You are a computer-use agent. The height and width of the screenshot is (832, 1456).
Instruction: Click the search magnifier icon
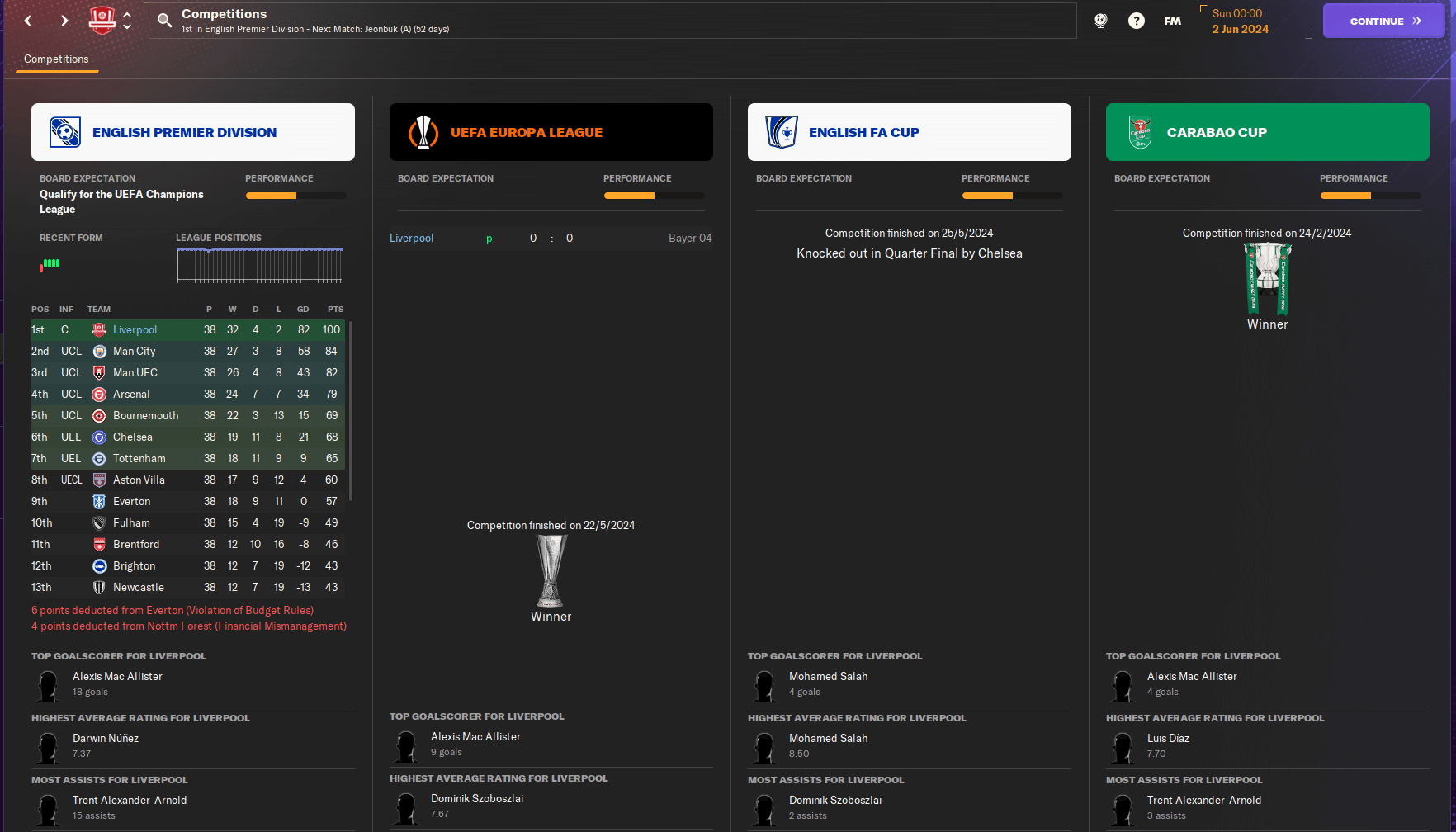[x=165, y=21]
